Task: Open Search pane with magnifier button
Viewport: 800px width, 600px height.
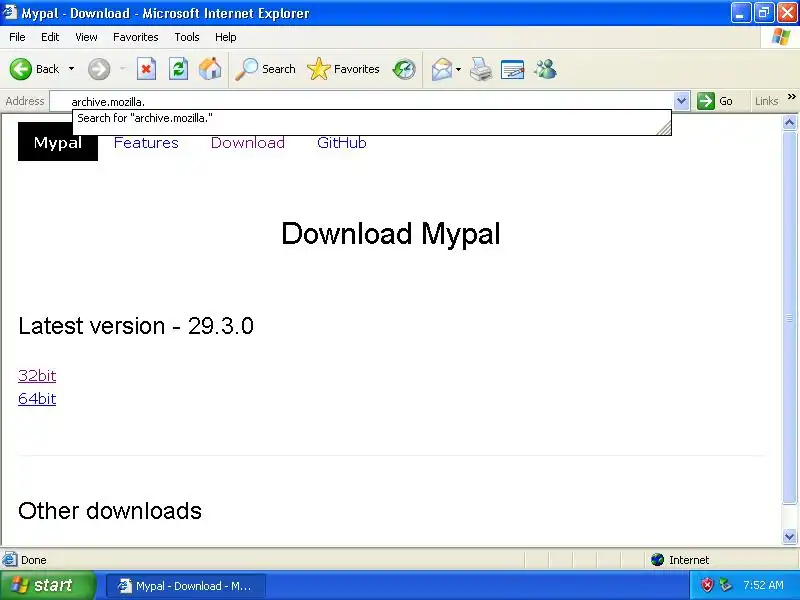Action: (265, 69)
